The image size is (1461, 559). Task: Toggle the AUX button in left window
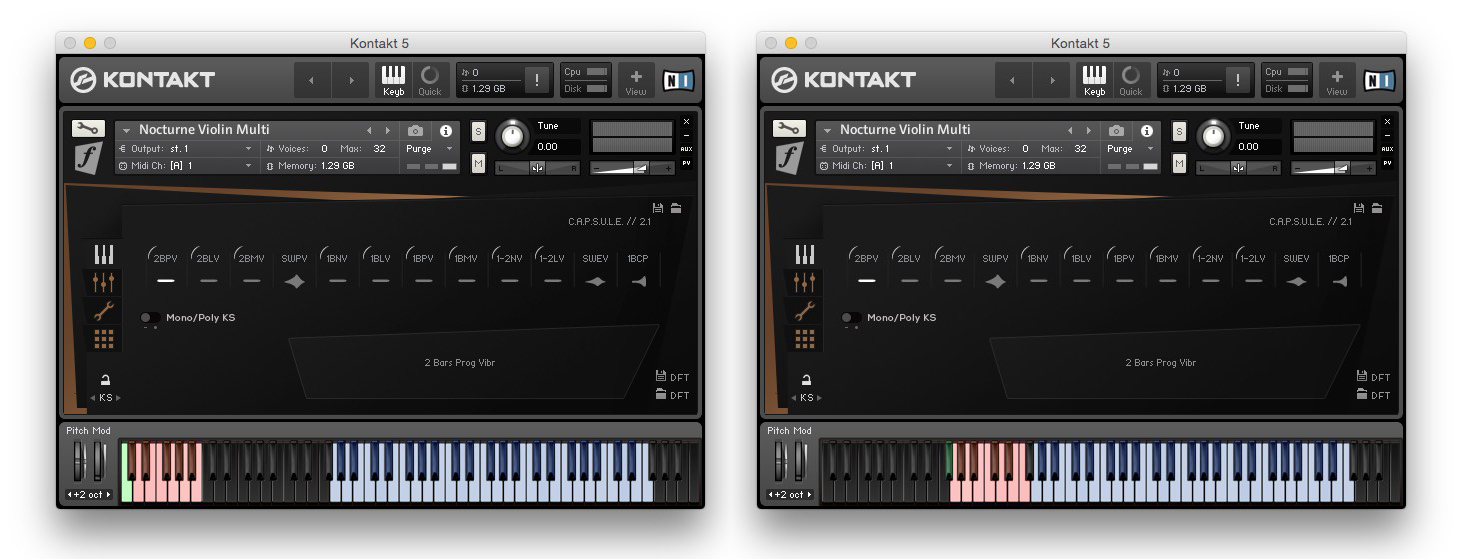686,149
